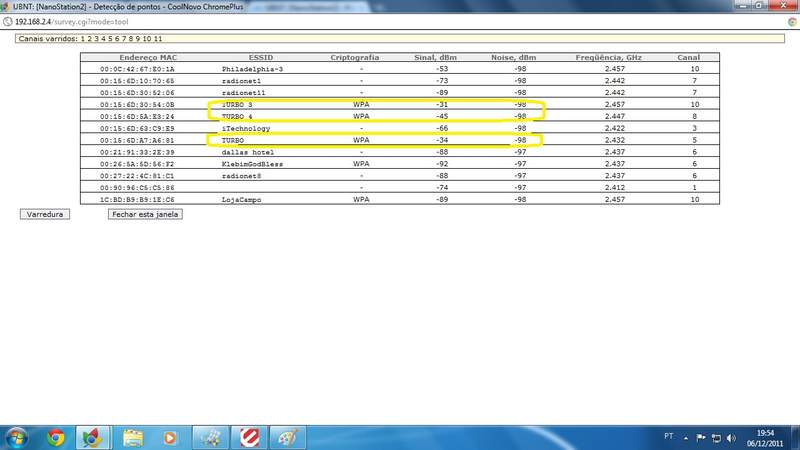Image resolution: width=800 pixels, height=450 pixels.
Task: Open the red-and-white striped app in taskbar
Action: [249, 438]
